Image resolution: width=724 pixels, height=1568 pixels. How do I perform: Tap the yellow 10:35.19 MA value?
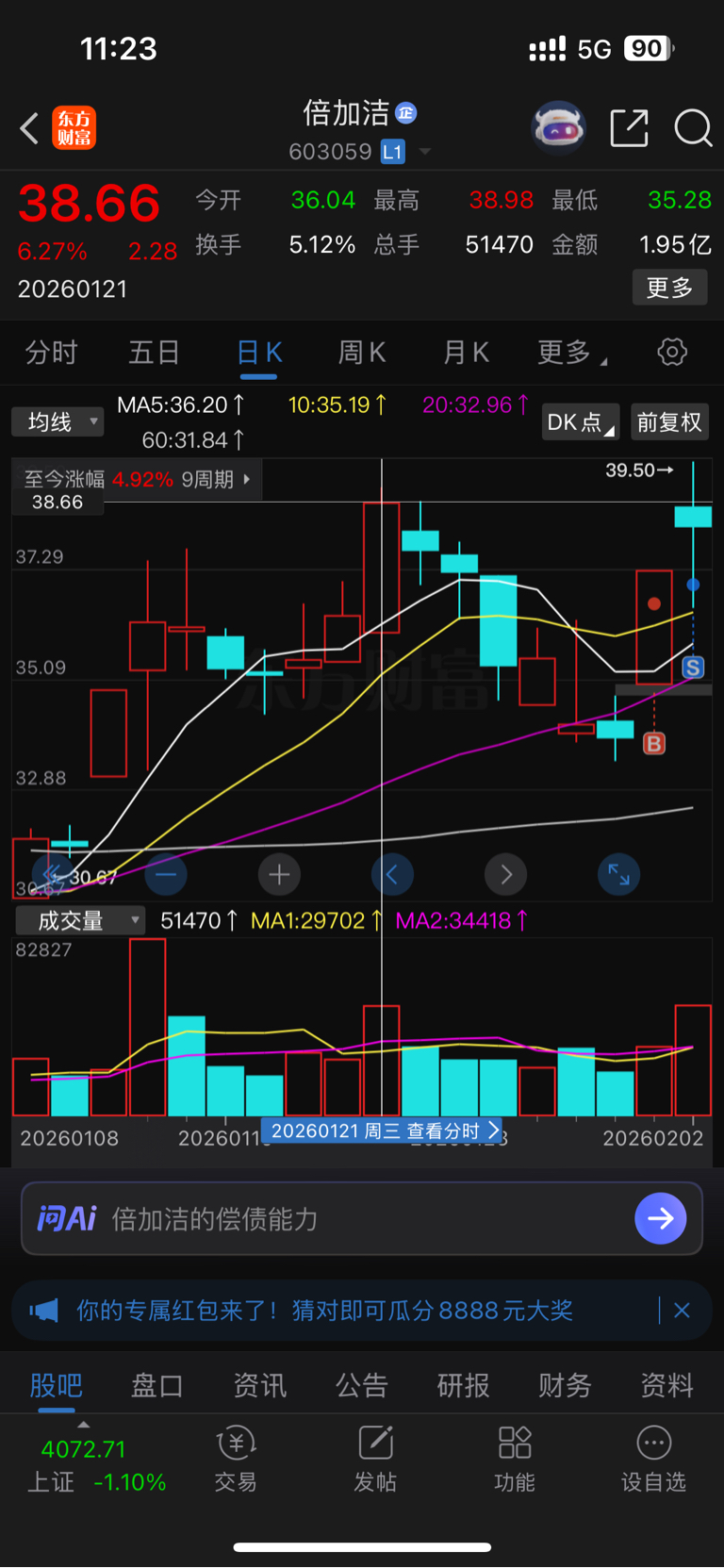[337, 404]
